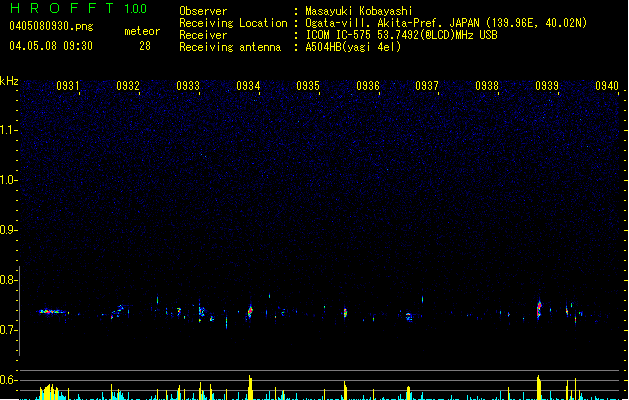Screen dimensions: 629x400
Task: Click the ICOM IC-575 53.7492 MHz receiver value
Action: [402, 35]
